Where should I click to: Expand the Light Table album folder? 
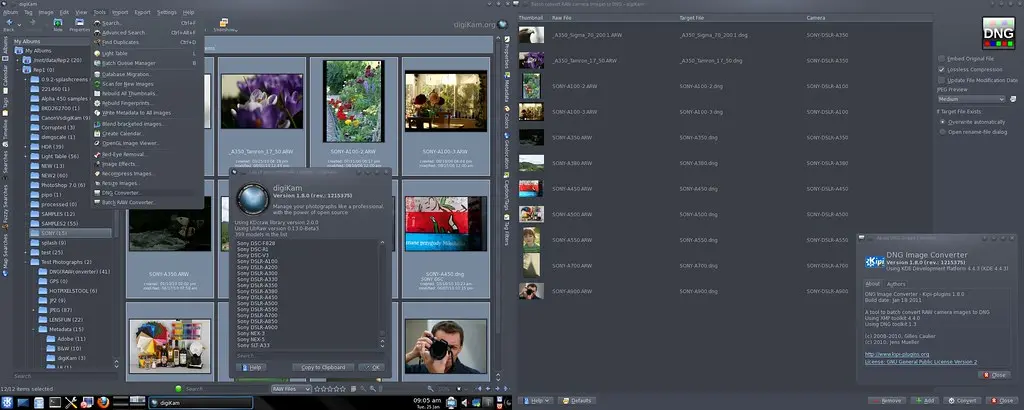27,157
